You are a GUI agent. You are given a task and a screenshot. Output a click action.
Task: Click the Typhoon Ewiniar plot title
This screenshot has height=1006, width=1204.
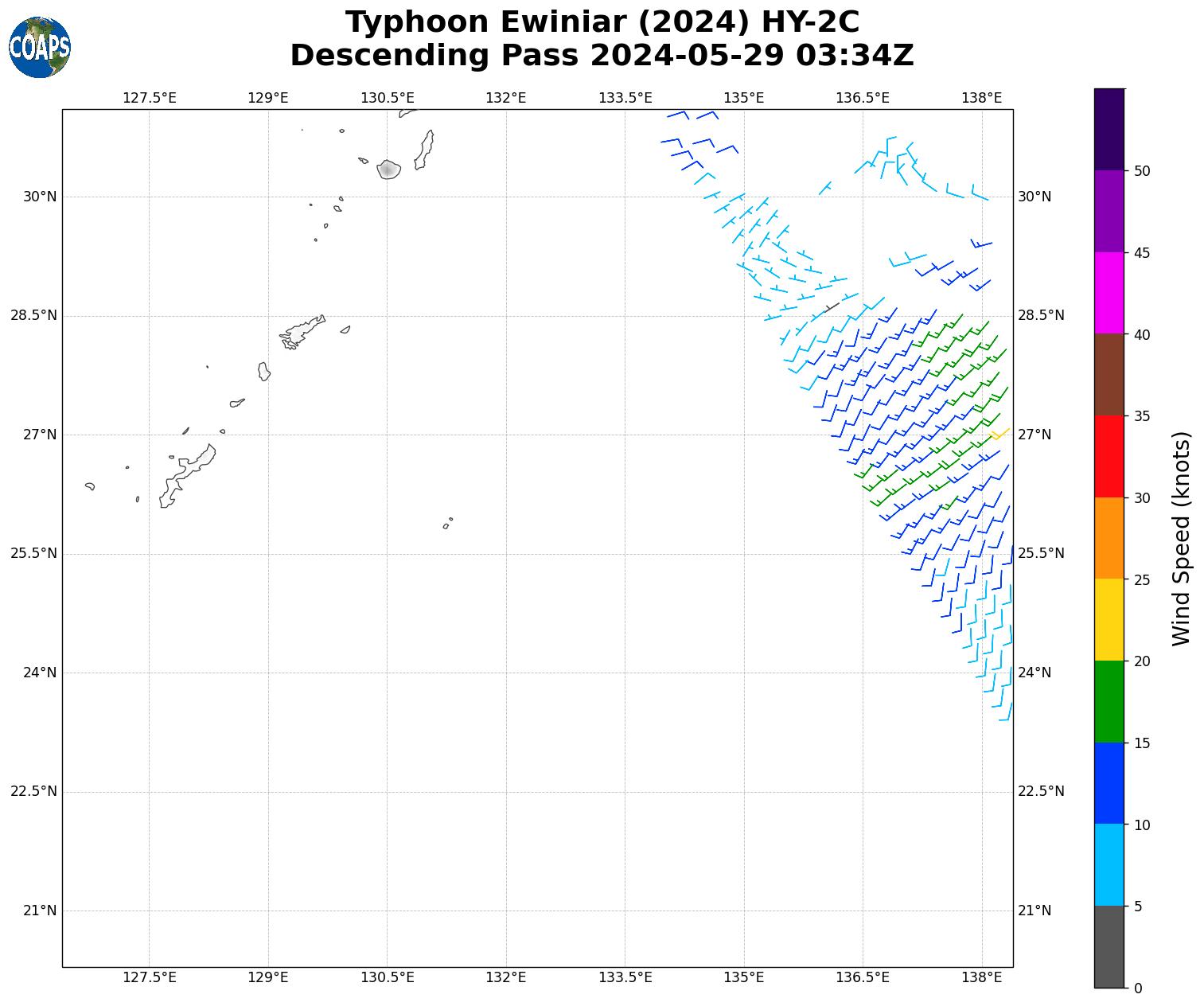click(x=602, y=22)
